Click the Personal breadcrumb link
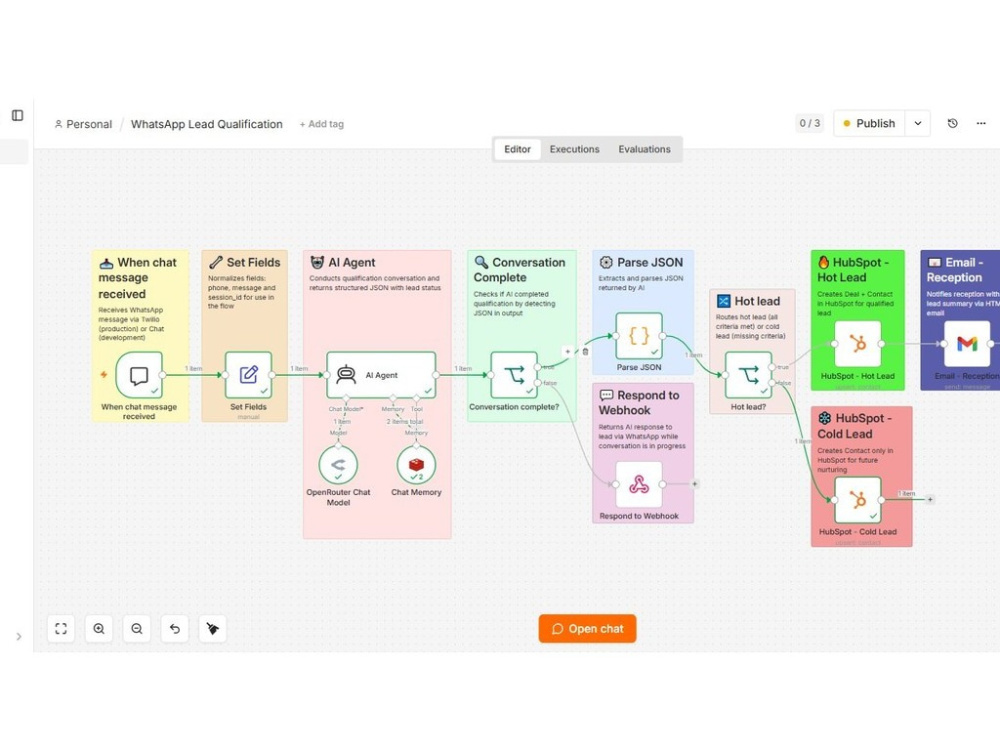This screenshot has width=1000, height=750. click(83, 124)
